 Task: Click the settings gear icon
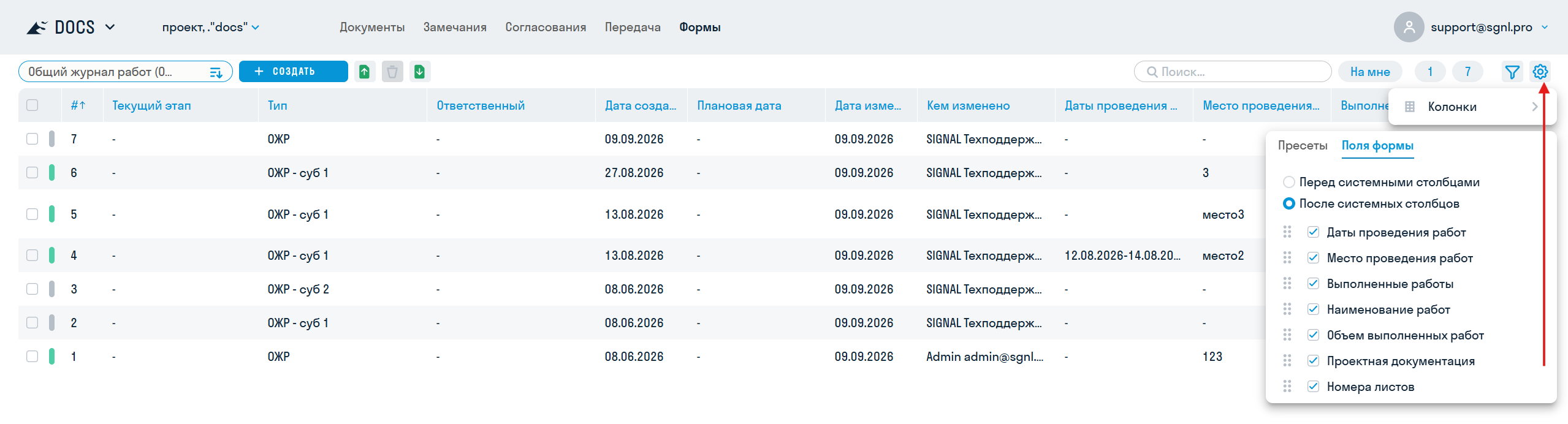click(x=1540, y=72)
